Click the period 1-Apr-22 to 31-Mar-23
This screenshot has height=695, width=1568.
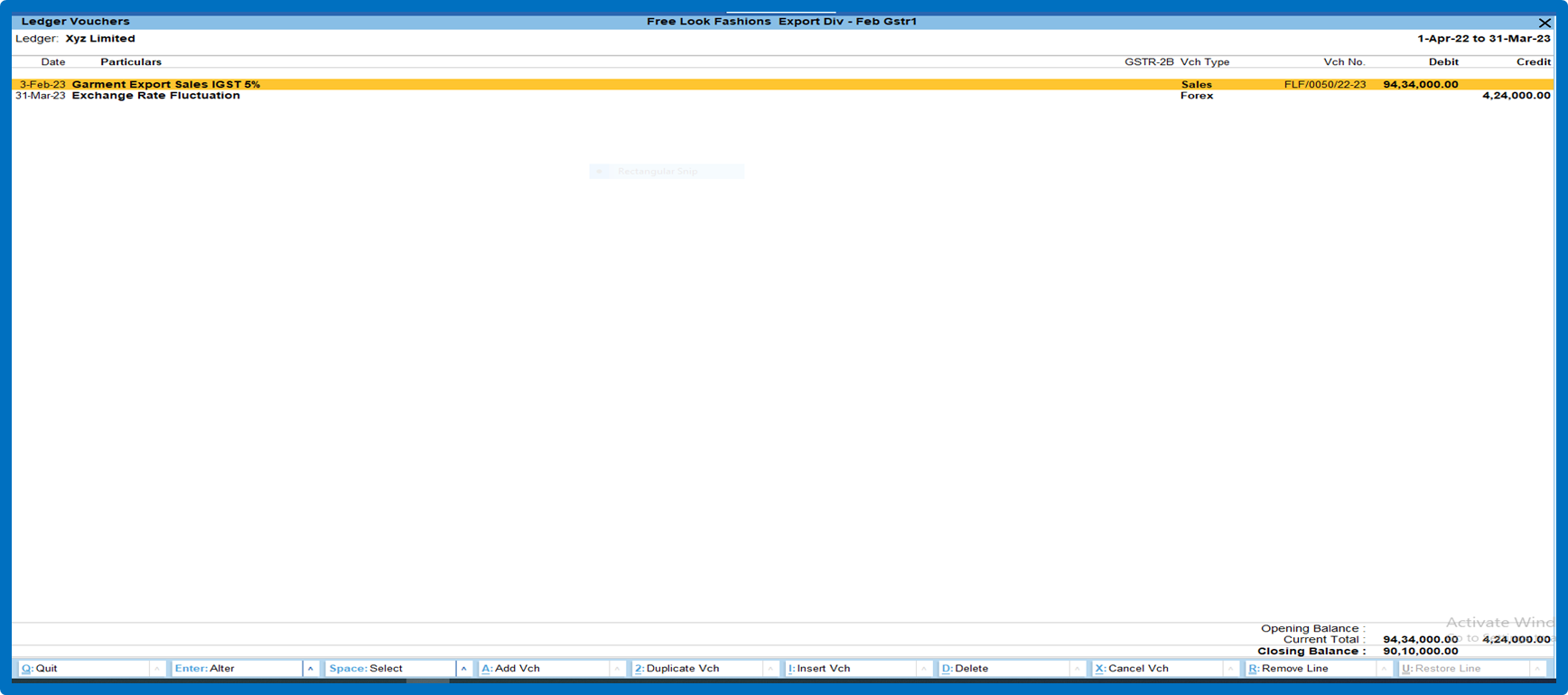coord(1484,39)
